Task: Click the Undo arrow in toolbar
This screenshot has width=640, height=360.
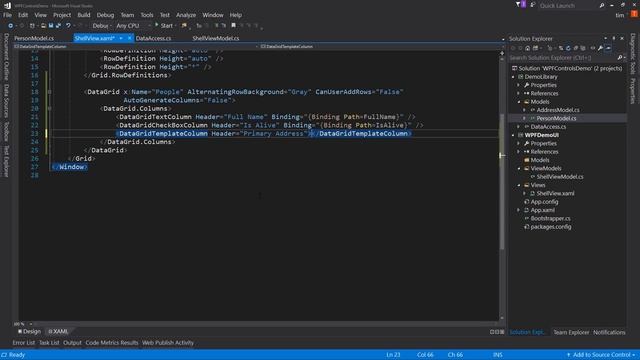Action: (x=68, y=26)
